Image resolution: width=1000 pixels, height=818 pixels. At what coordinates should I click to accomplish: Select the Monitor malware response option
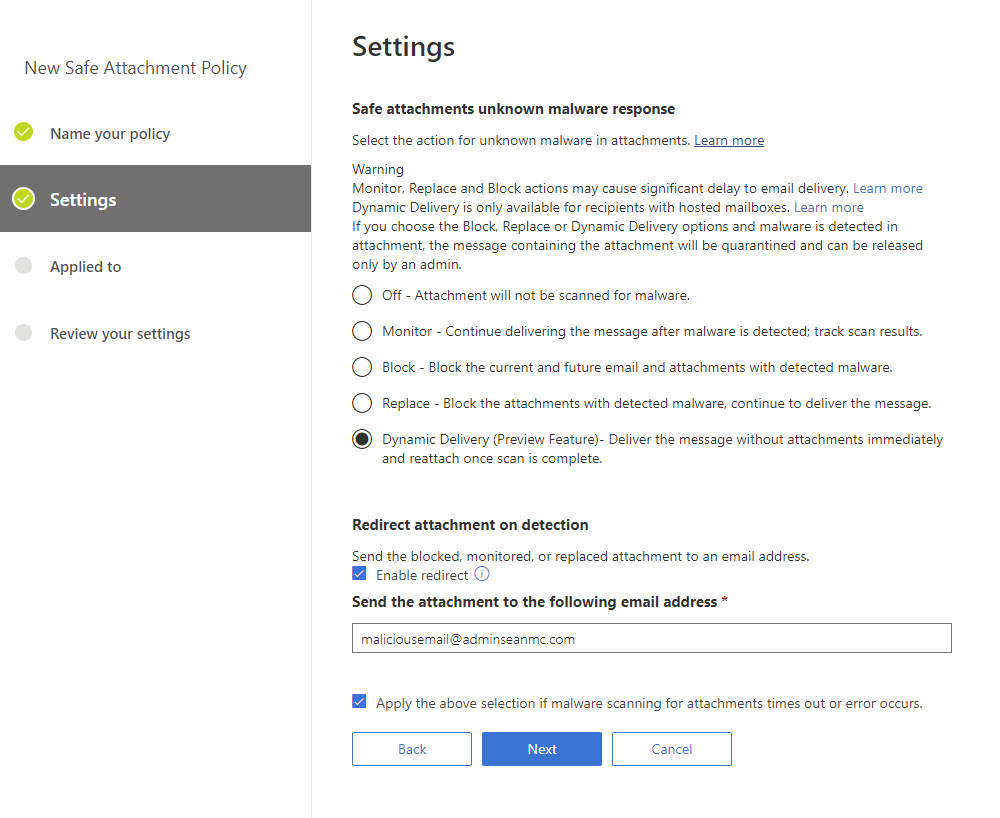[x=362, y=331]
